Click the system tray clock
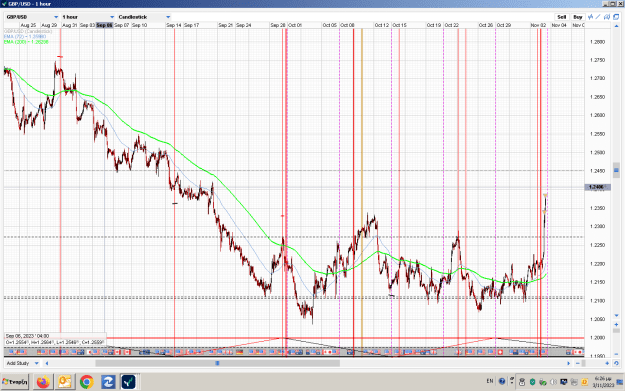The height and width of the screenshot is (391, 625). pos(603,381)
